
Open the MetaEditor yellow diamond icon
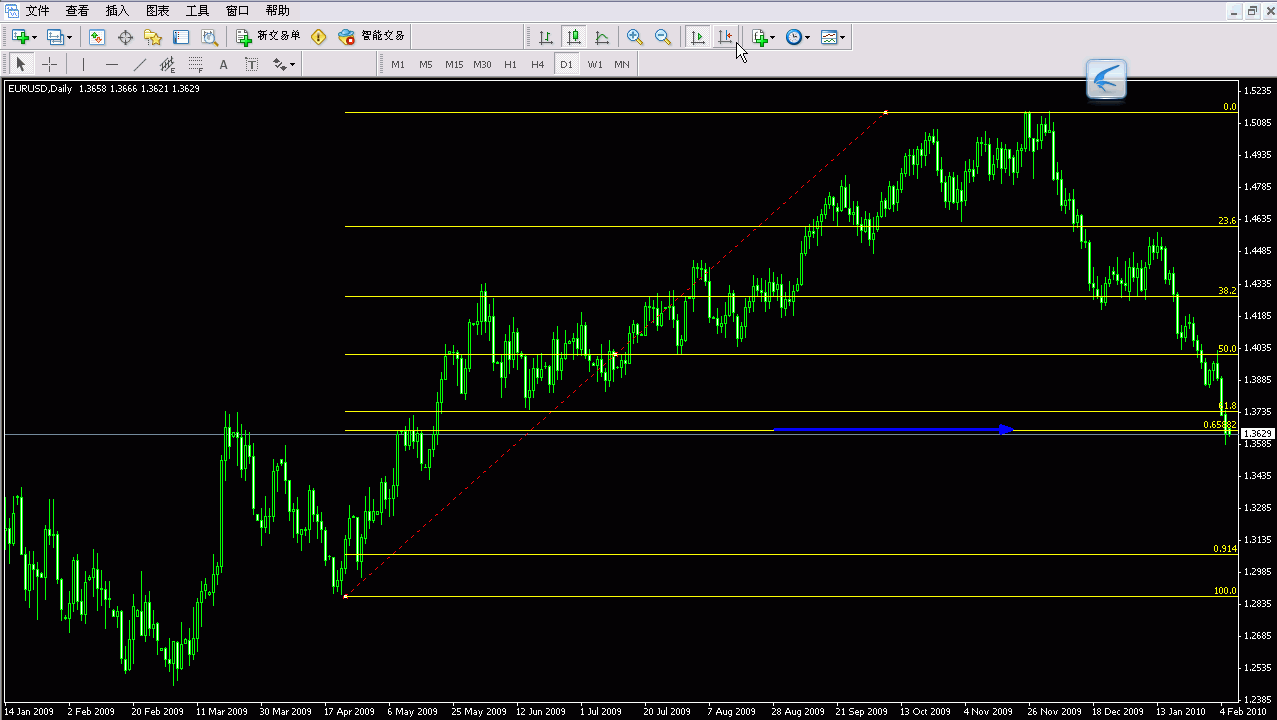(x=318, y=37)
